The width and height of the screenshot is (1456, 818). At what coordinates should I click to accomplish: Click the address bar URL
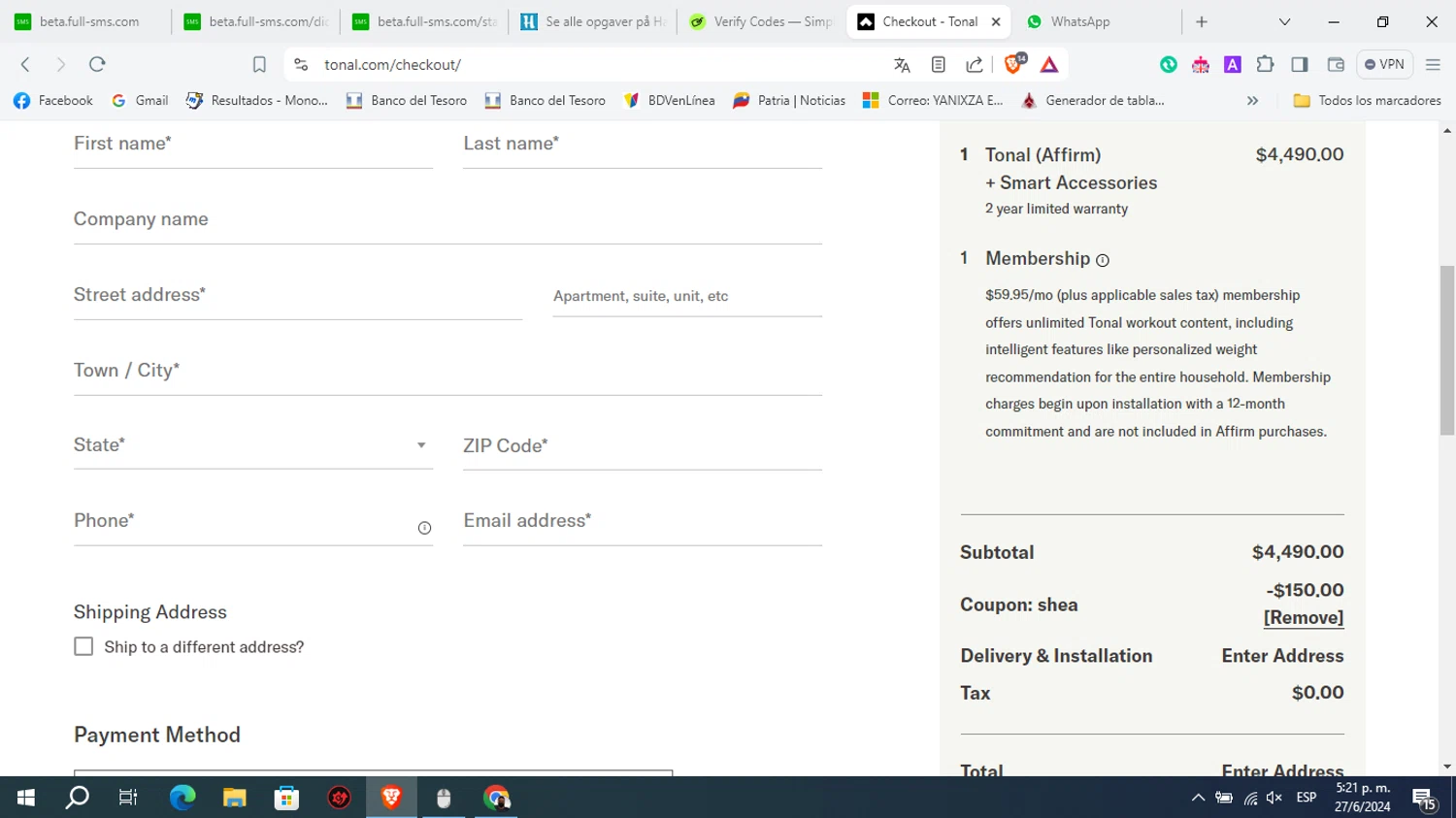(x=392, y=65)
